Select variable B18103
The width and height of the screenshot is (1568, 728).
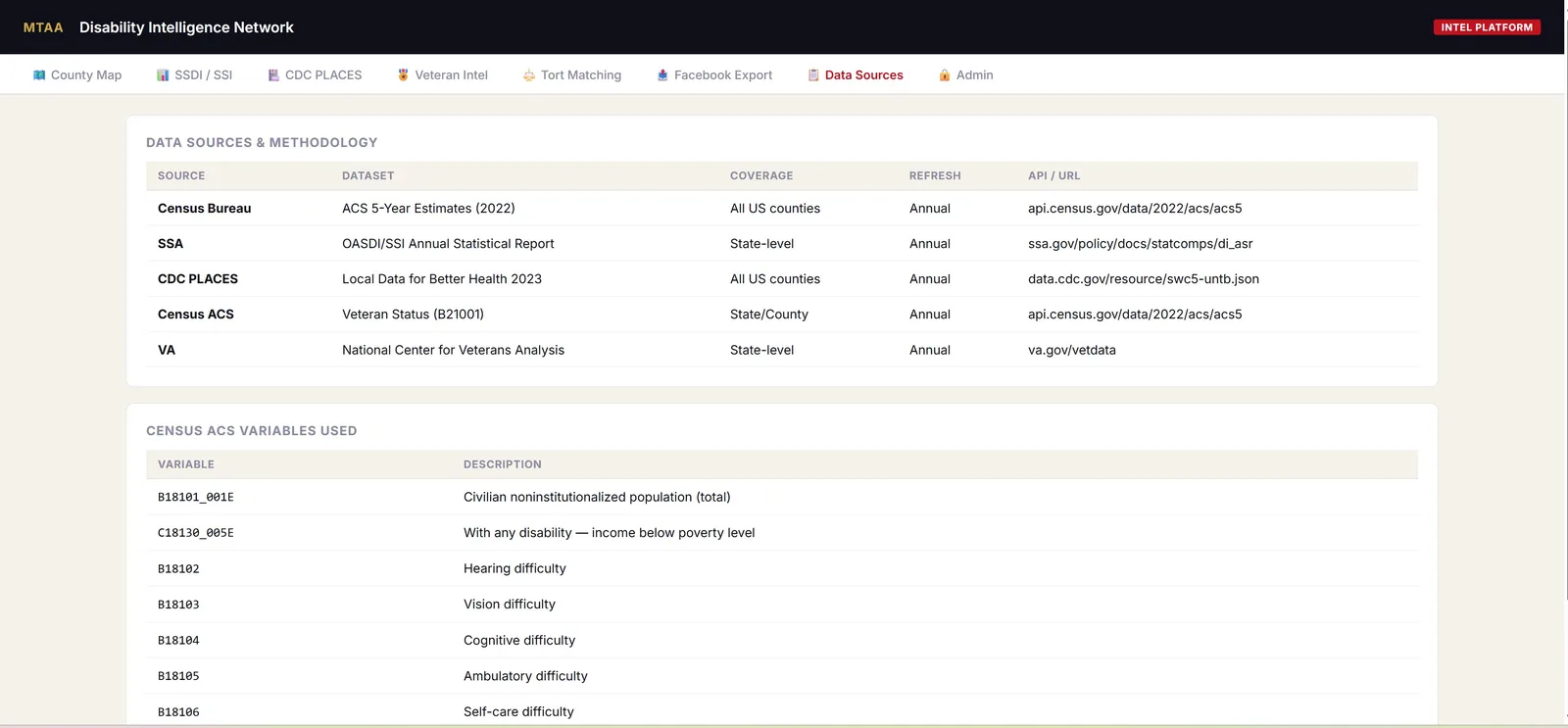(178, 605)
